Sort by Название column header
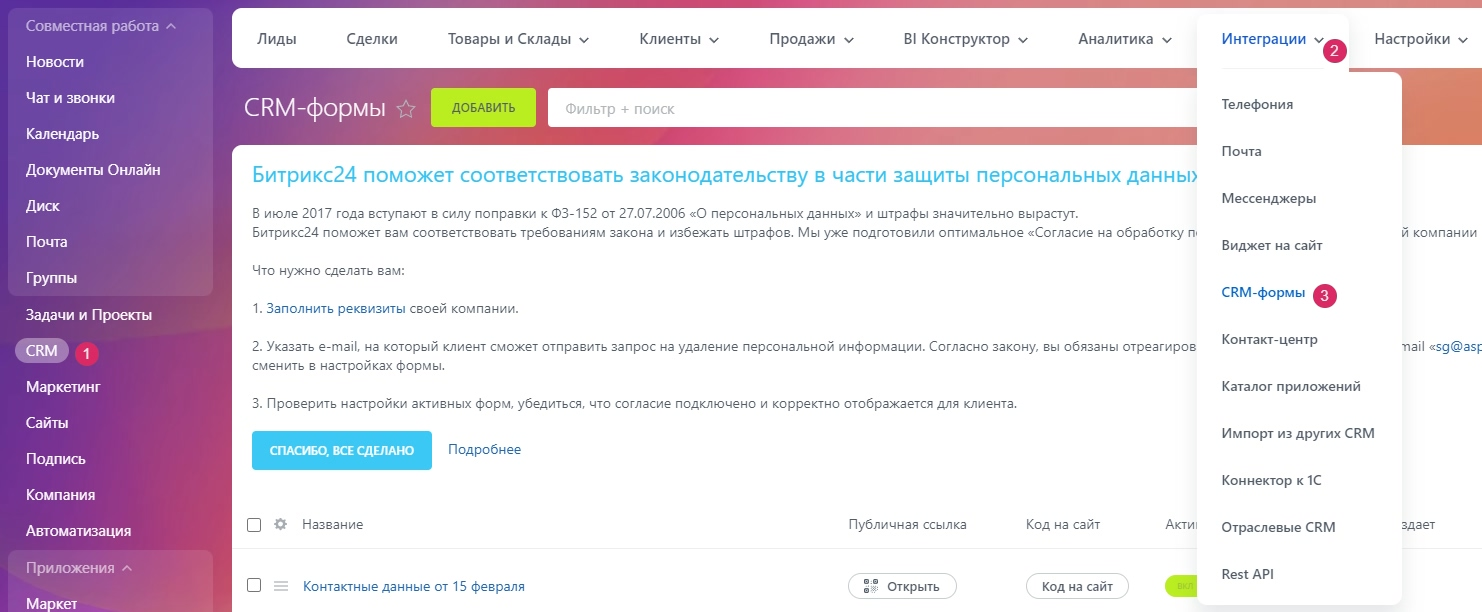The height and width of the screenshot is (612, 1482). [x=333, y=525]
